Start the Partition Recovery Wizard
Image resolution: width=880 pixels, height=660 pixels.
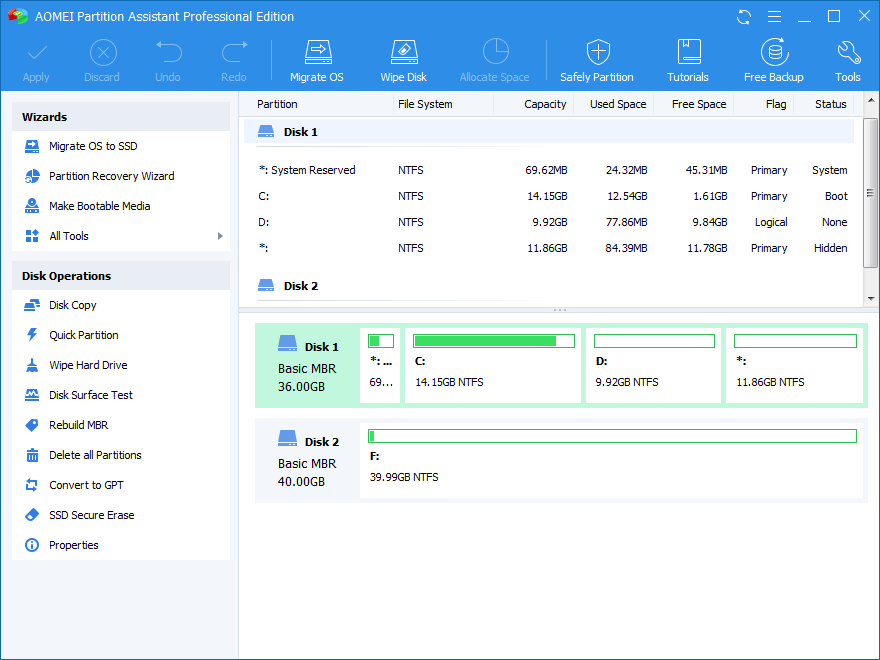coord(111,176)
